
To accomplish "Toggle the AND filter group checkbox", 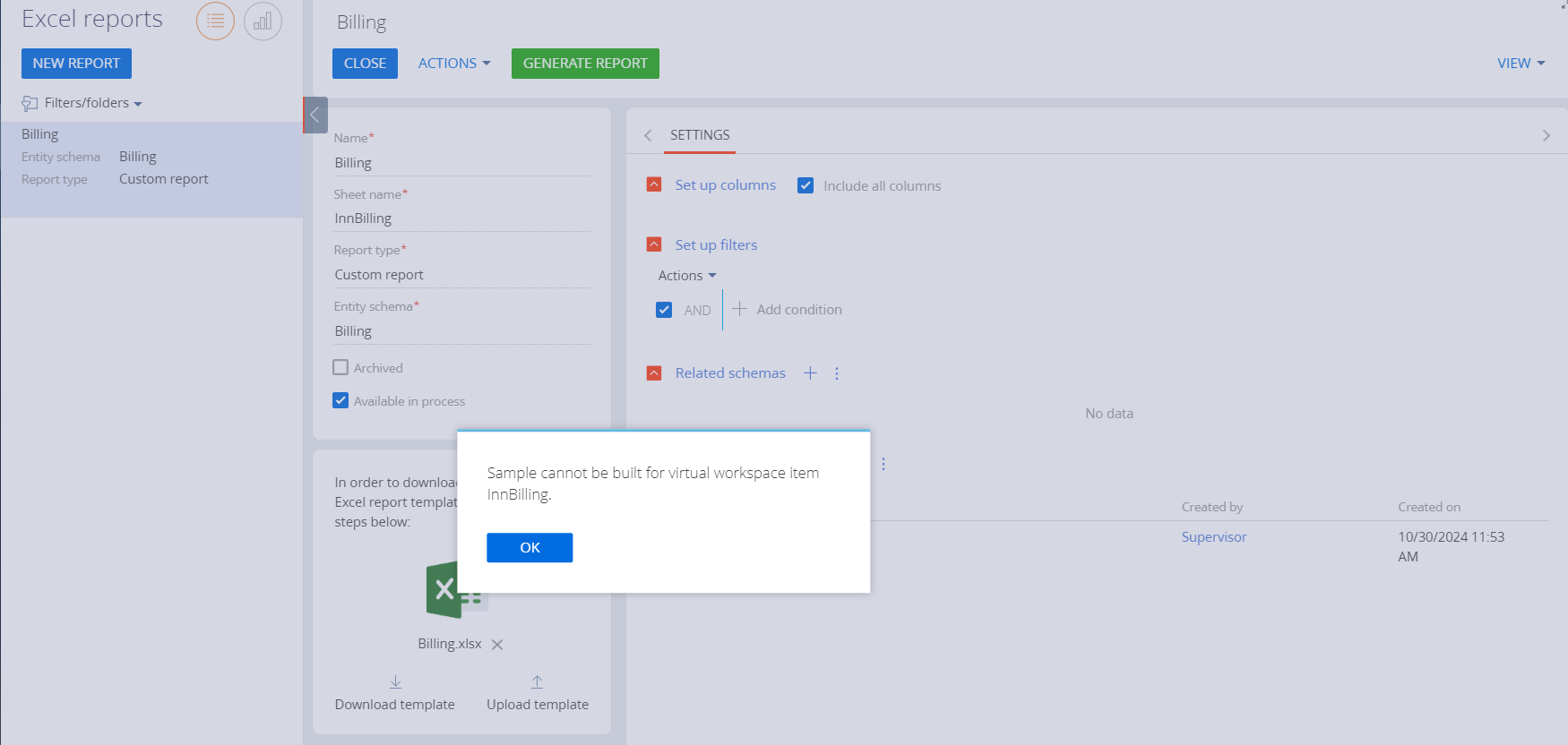I will pyautogui.click(x=664, y=310).
